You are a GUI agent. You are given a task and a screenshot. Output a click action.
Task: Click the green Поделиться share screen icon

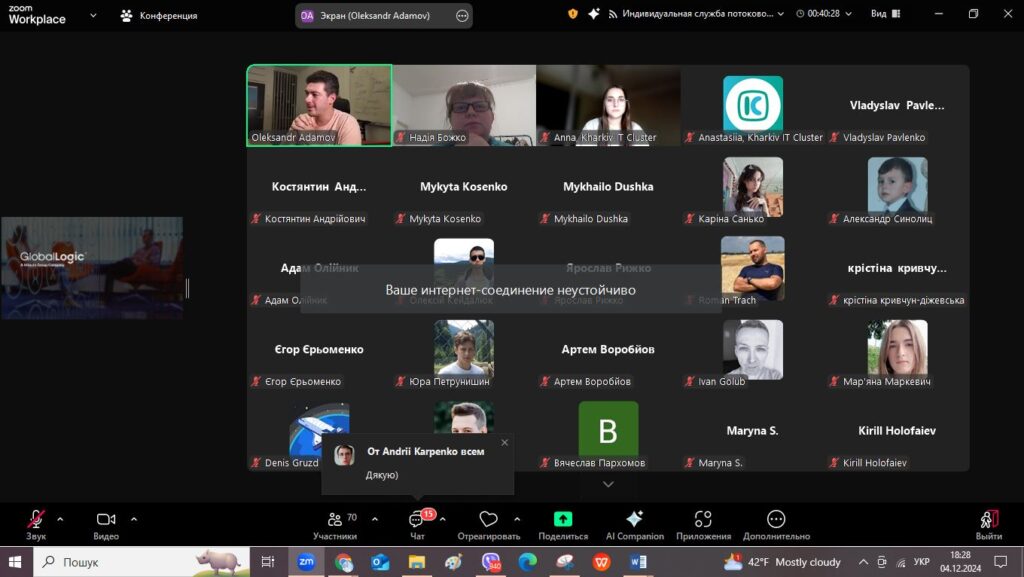pos(562,519)
